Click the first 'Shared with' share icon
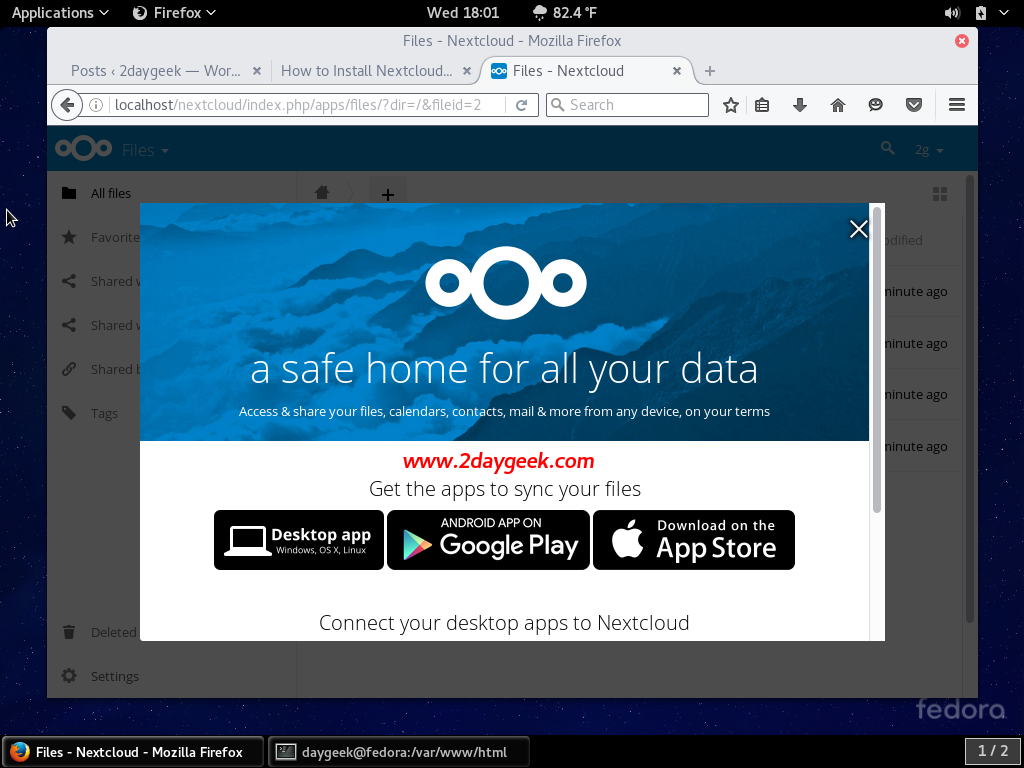The height and width of the screenshot is (768, 1024). (69, 281)
